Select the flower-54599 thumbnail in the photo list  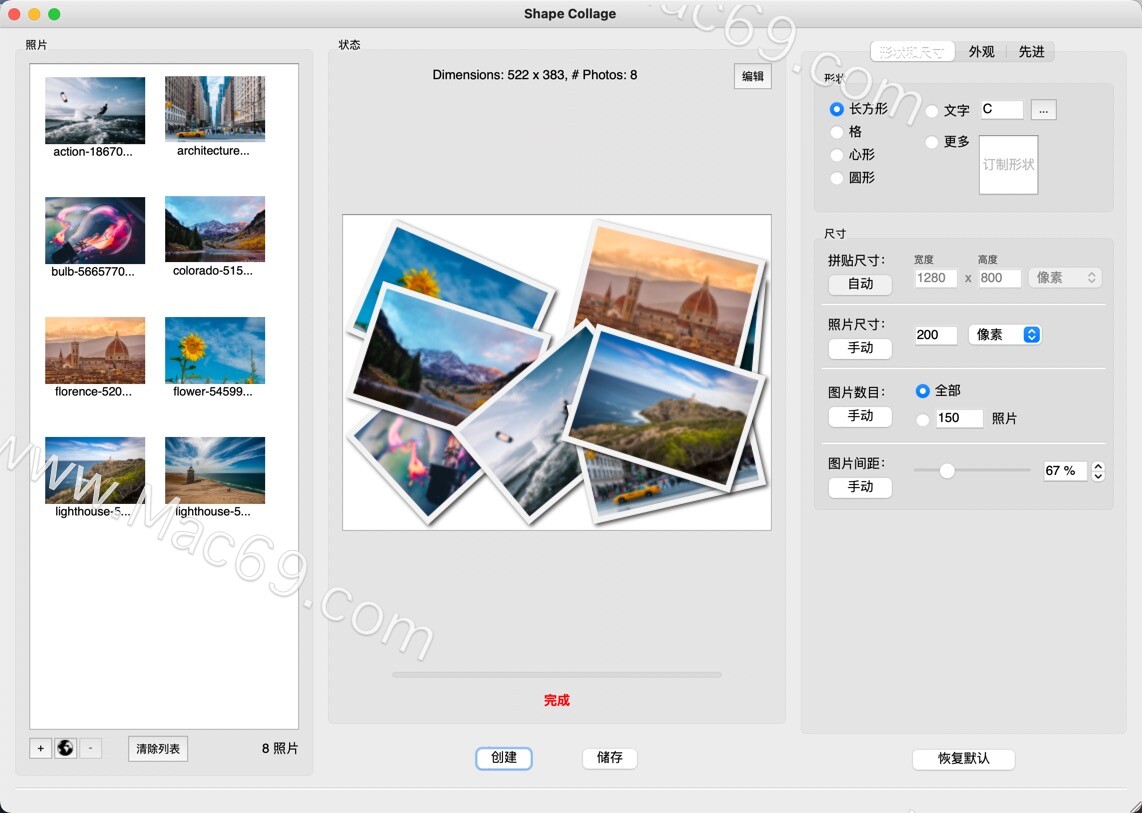point(214,350)
